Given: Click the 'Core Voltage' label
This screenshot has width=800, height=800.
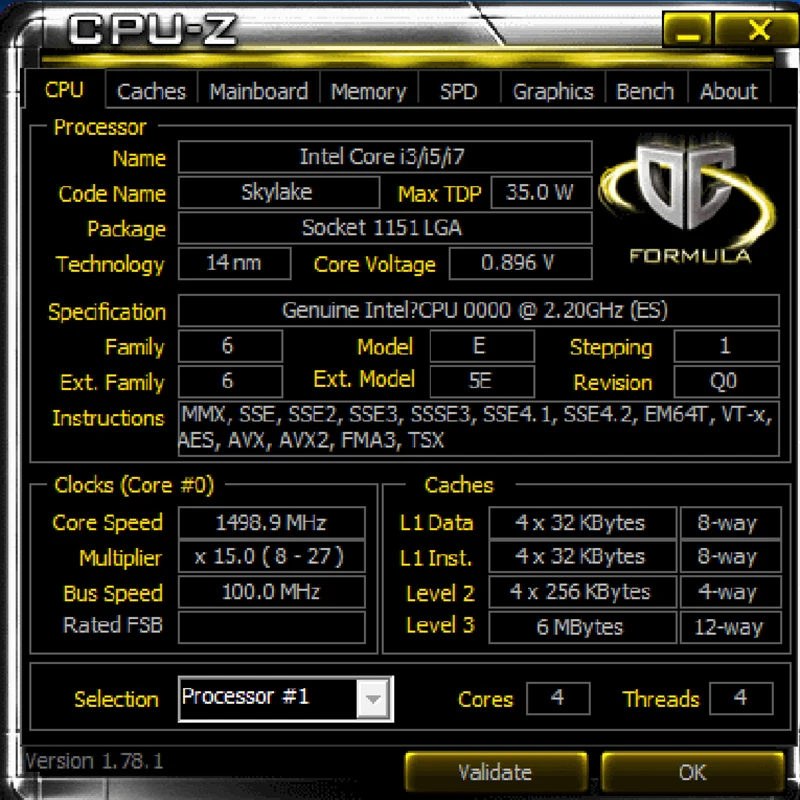Looking at the screenshot, I should coord(375,264).
